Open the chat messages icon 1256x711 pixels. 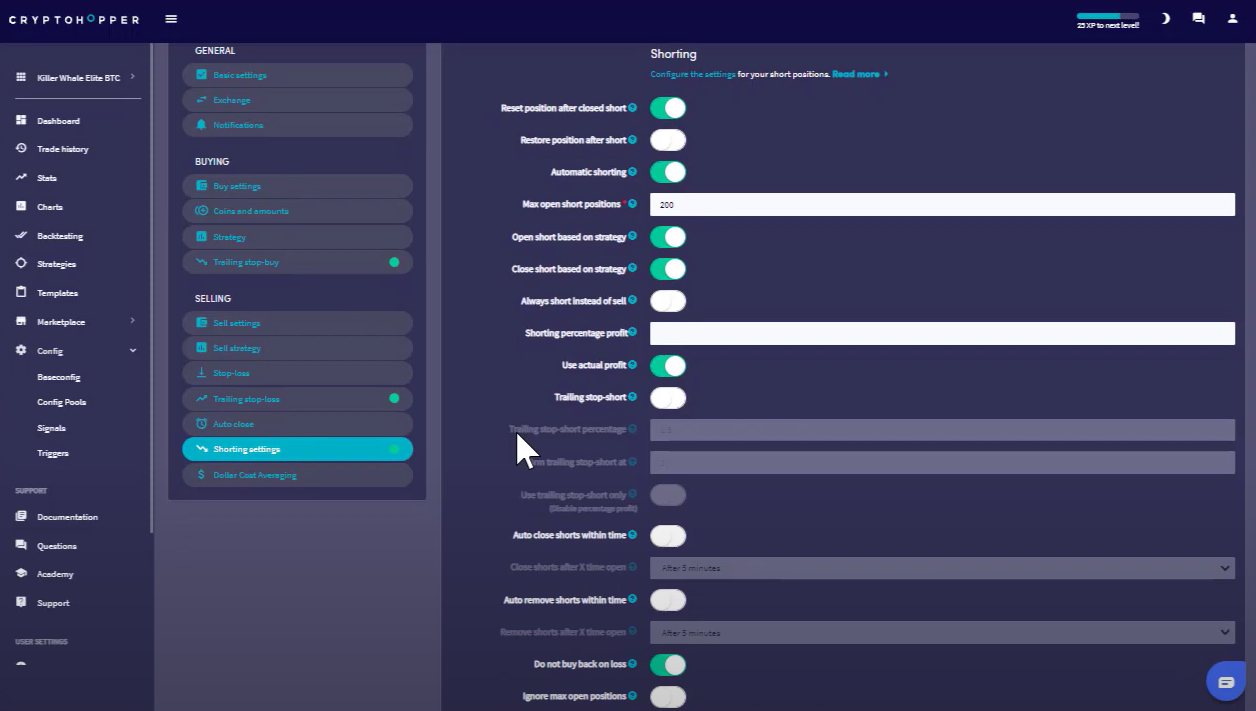tap(1198, 19)
